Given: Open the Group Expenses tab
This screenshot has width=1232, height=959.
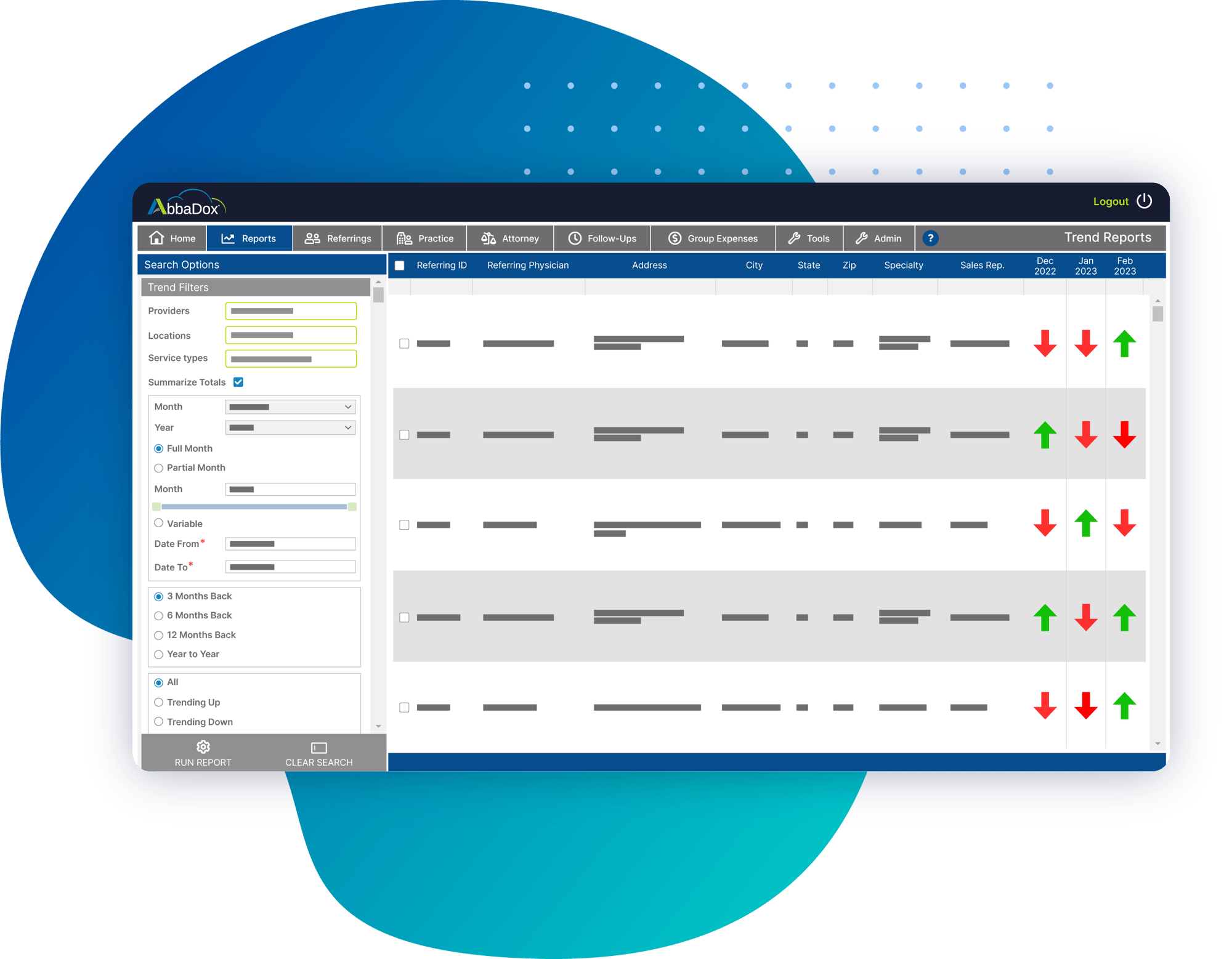Looking at the screenshot, I should pos(713,238).
